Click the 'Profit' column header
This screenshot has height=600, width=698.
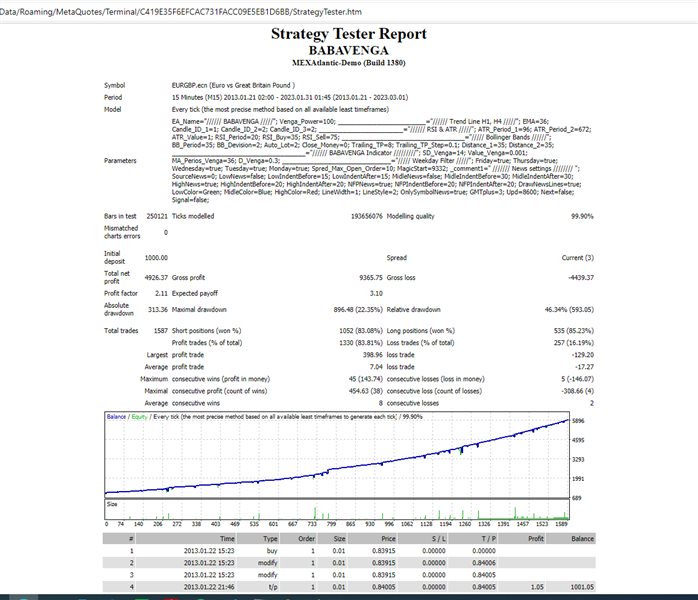[x=536, y=539]
